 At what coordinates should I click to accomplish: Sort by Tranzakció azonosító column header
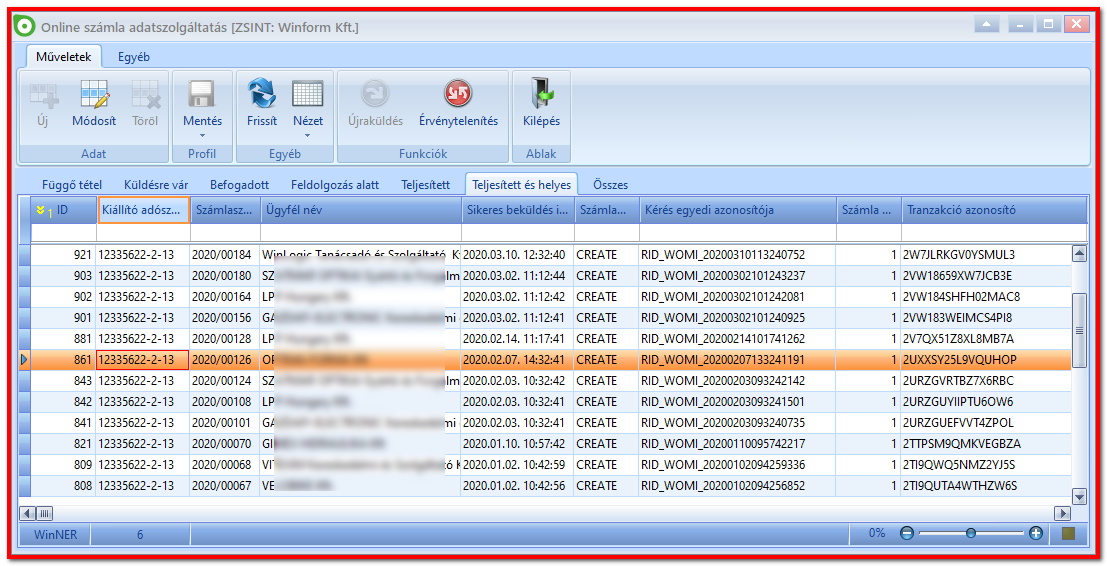pyautogui.click(x=994, y=210)
